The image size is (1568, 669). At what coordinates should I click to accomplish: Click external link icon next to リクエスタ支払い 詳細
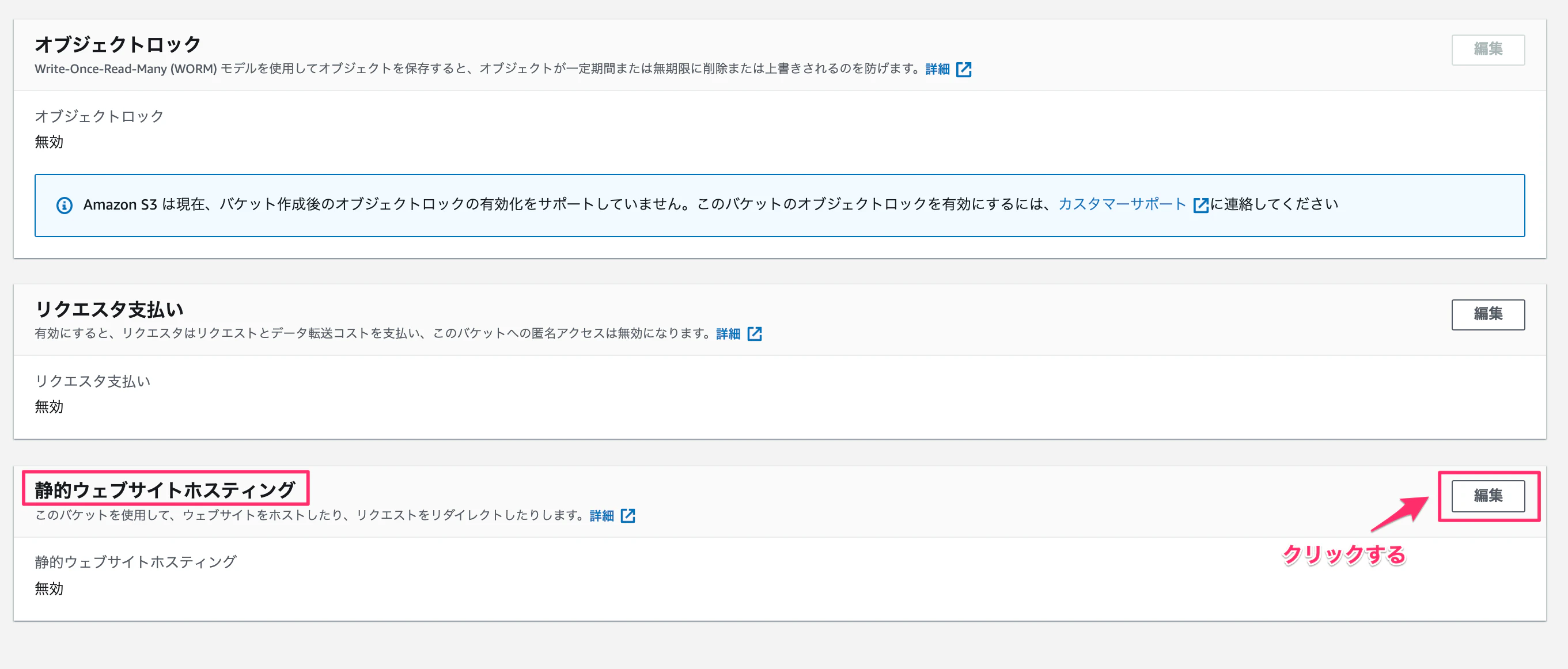point(754,334)
